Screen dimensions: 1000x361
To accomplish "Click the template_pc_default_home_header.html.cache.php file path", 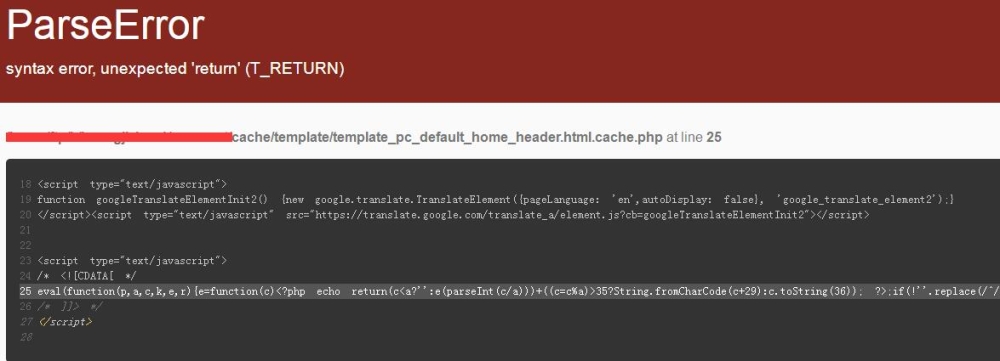I will pos(447,137).
